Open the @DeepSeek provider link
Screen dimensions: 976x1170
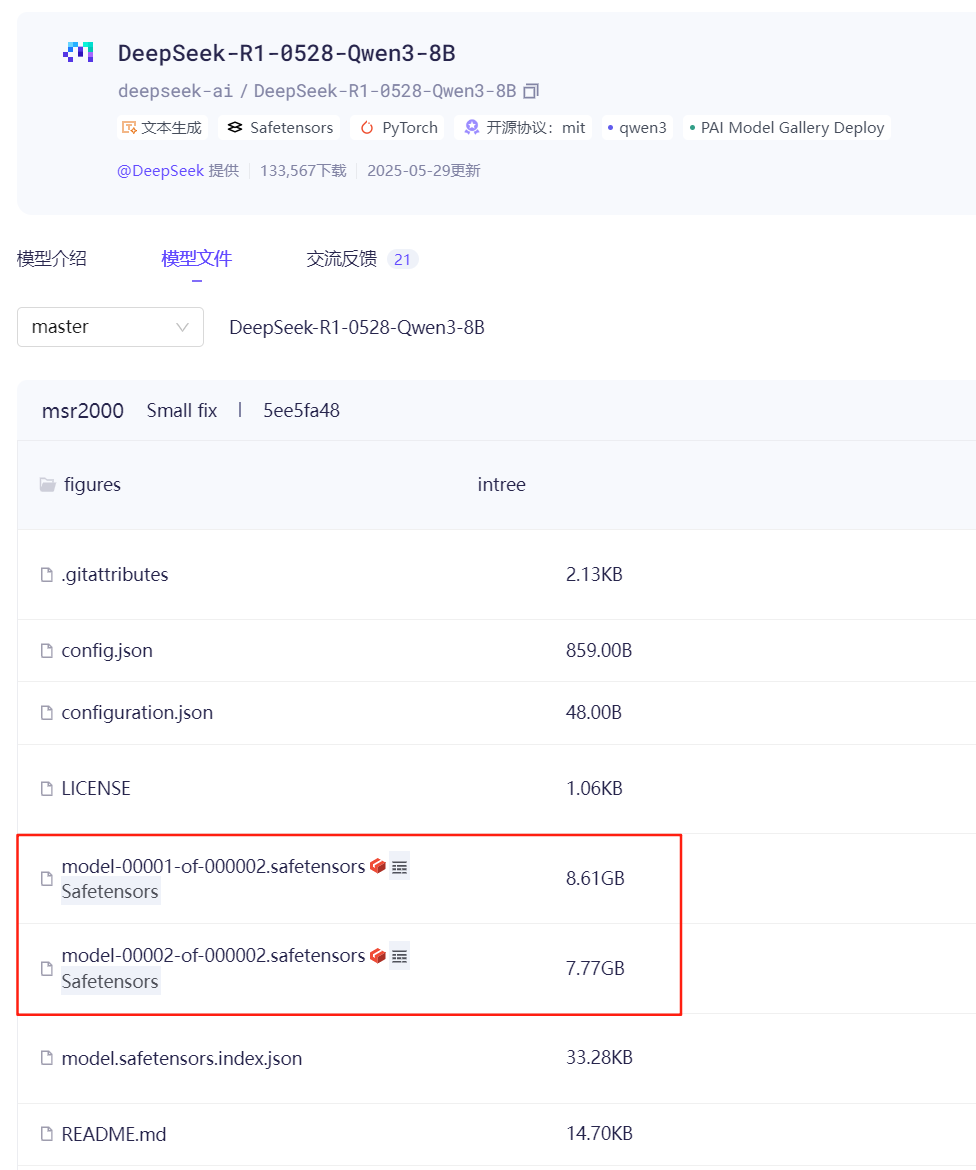(160, 171)
